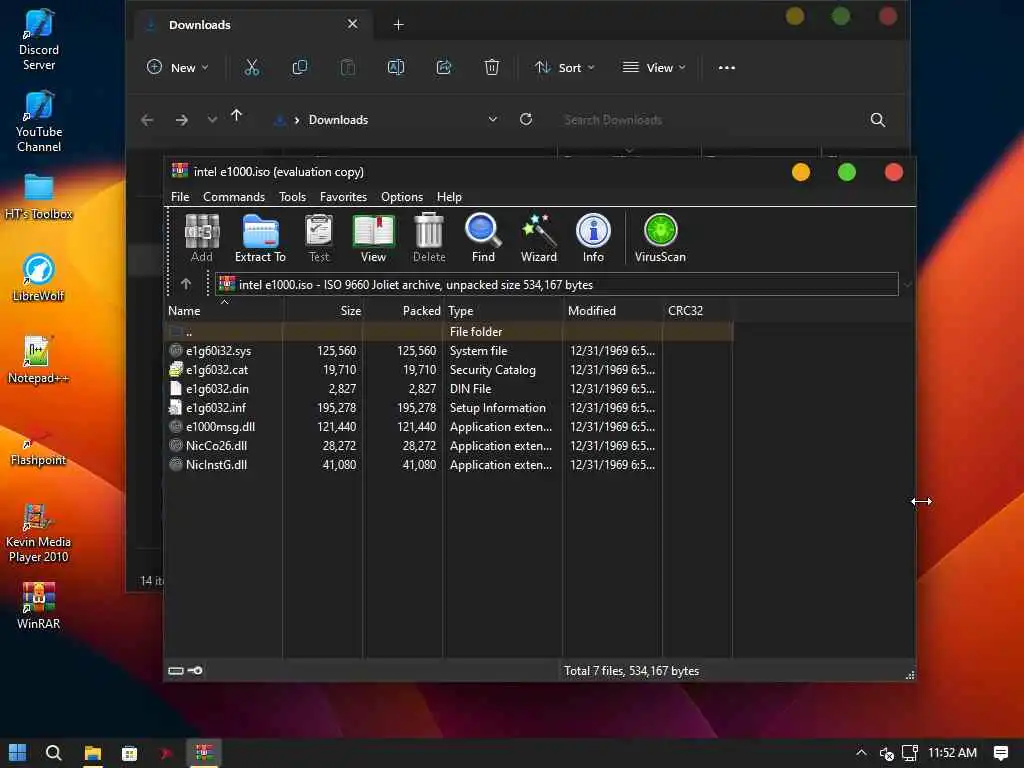1024x768 pixels.
Task: Click the Add archive toolbar icon in WinRAR
Action: (202, 238)
